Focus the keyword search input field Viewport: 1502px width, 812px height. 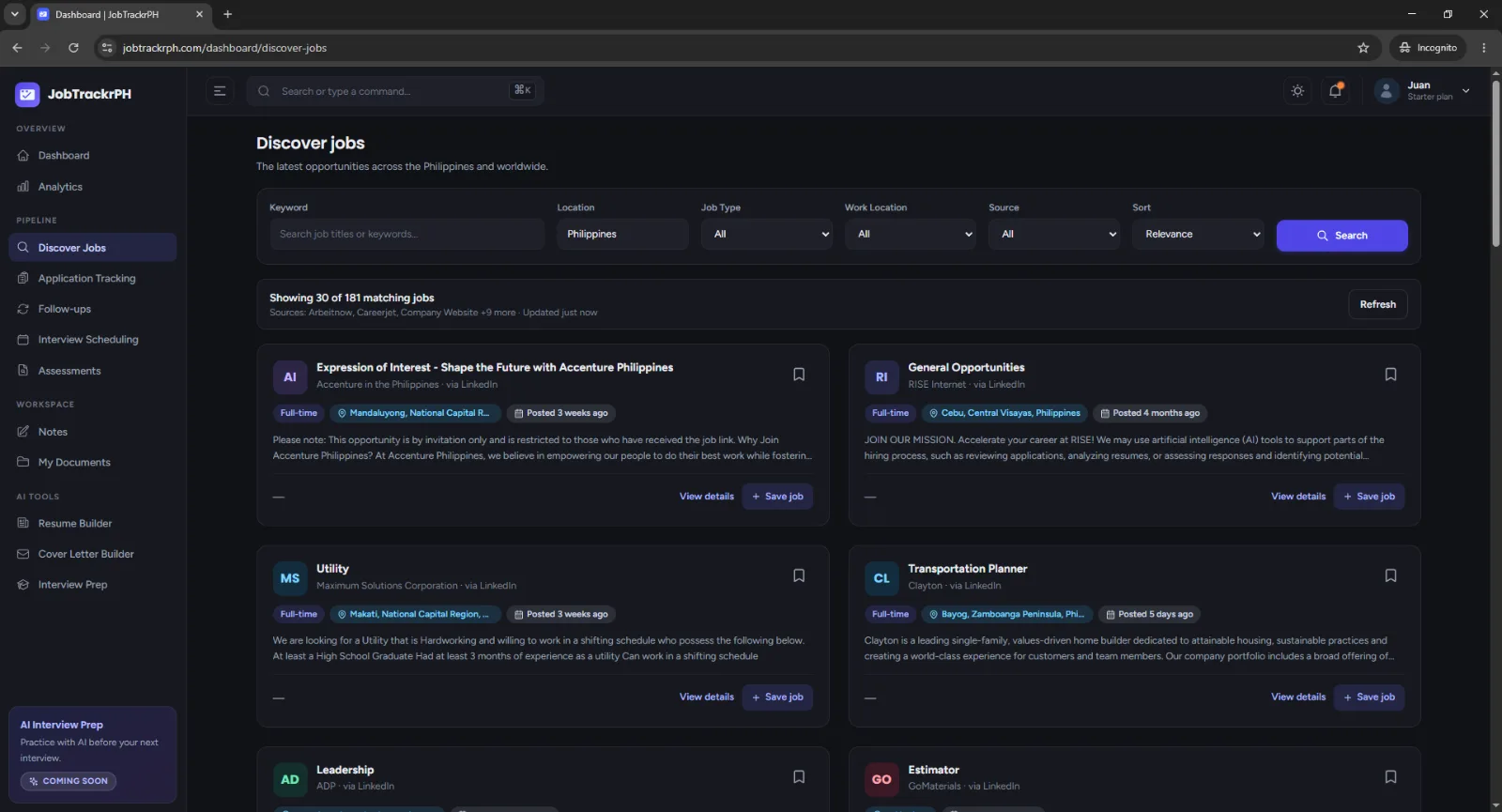(x=406, y=235)
